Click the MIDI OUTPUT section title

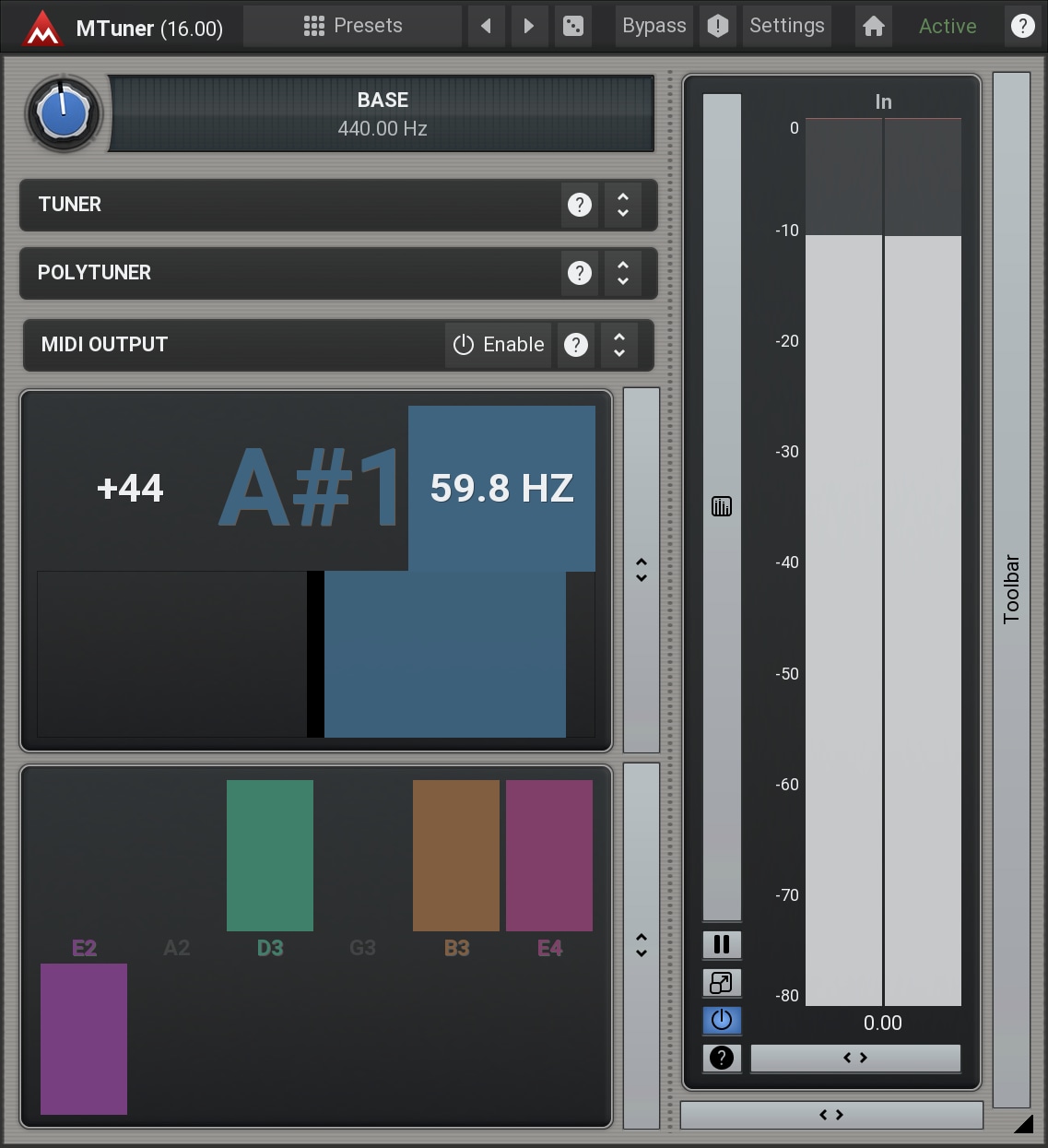(104, 345)
